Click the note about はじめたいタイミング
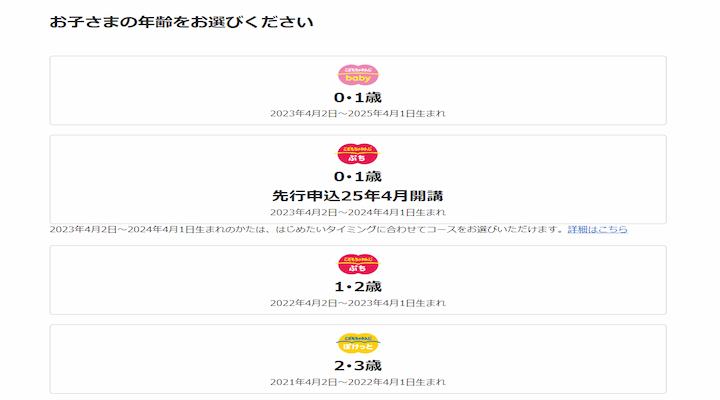 click(300, 230)
